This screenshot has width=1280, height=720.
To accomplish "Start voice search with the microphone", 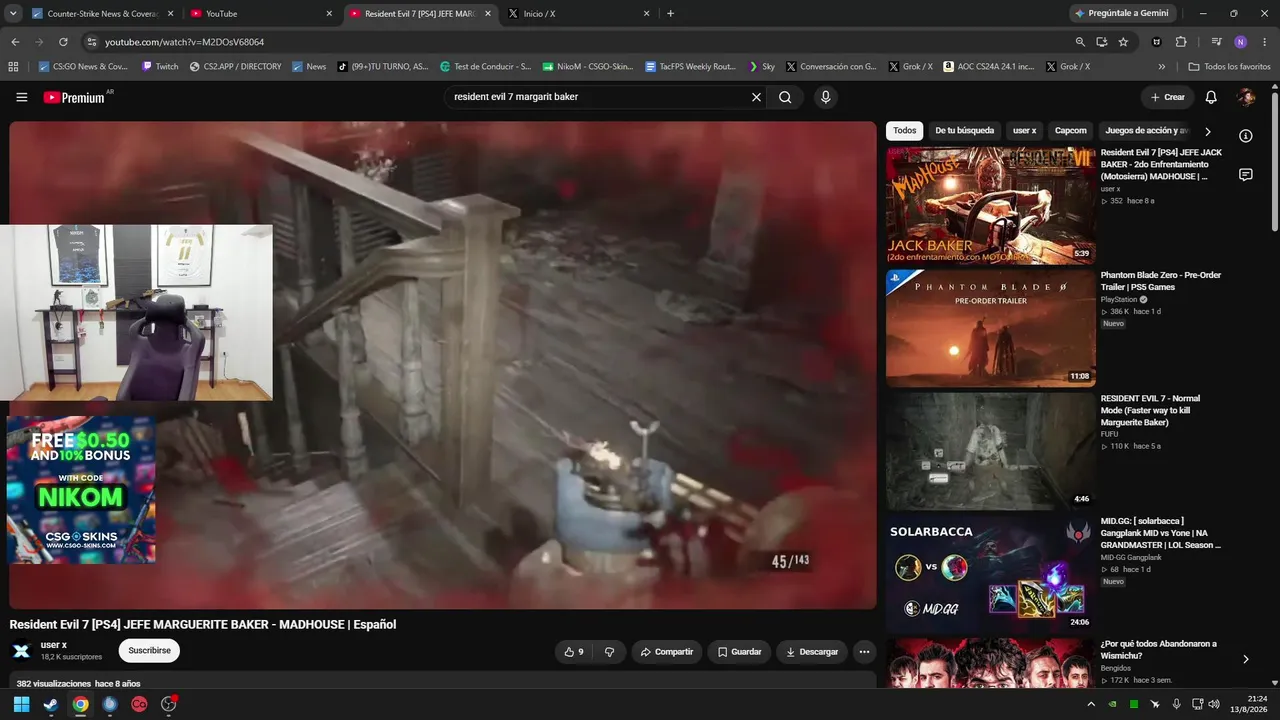I will pyautogui.click(x=825, y=97).
